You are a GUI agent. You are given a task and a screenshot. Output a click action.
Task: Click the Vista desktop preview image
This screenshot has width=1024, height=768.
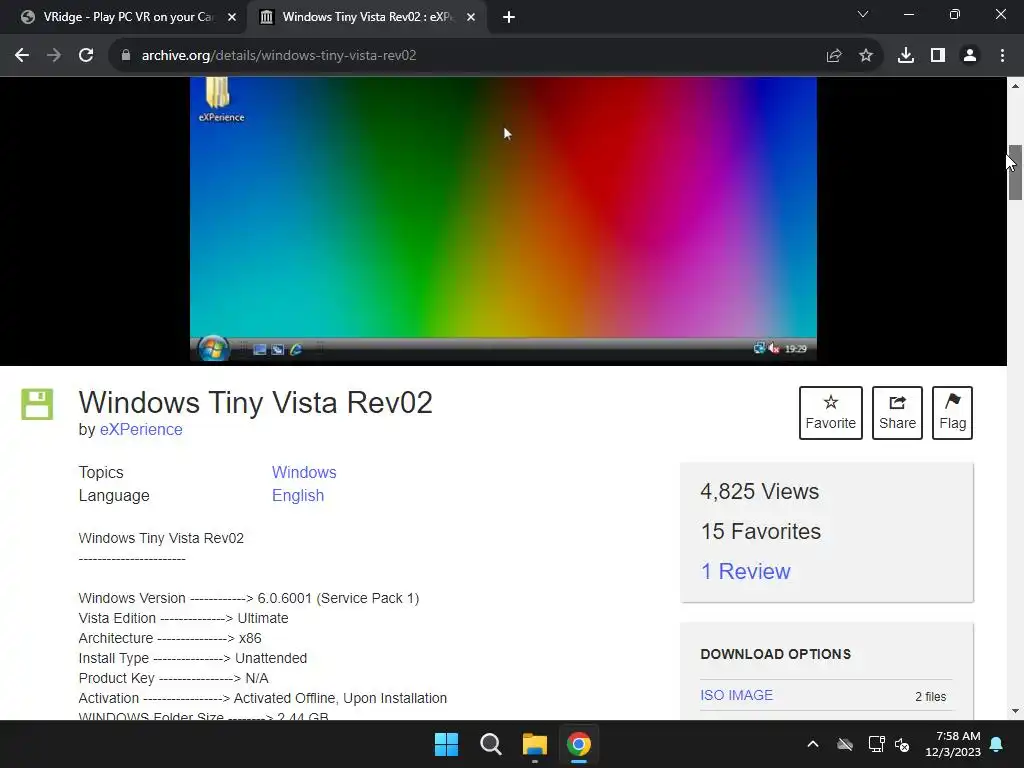tap(503, 219)
